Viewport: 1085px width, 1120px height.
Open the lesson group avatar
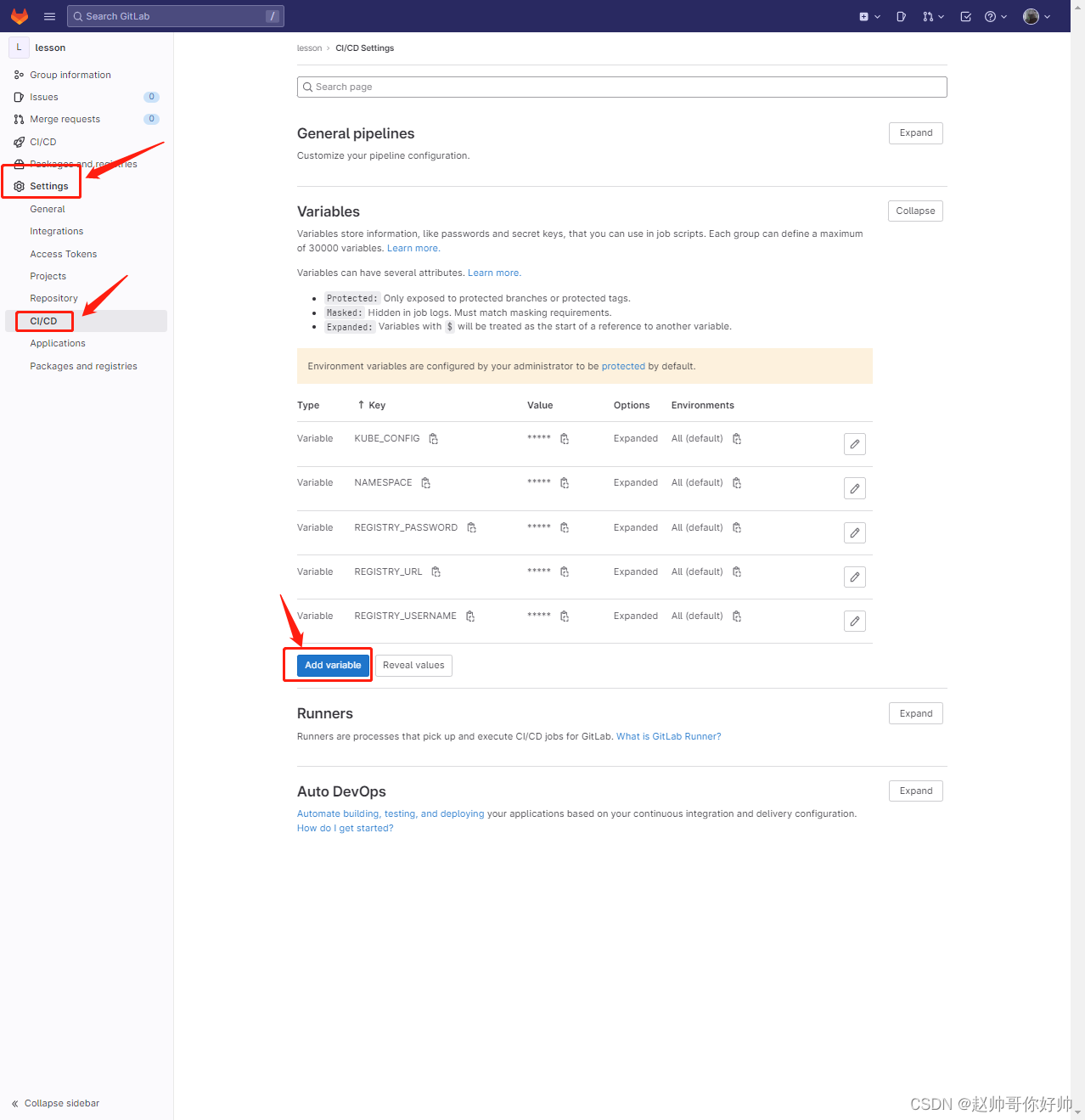[x=19, y=48]
